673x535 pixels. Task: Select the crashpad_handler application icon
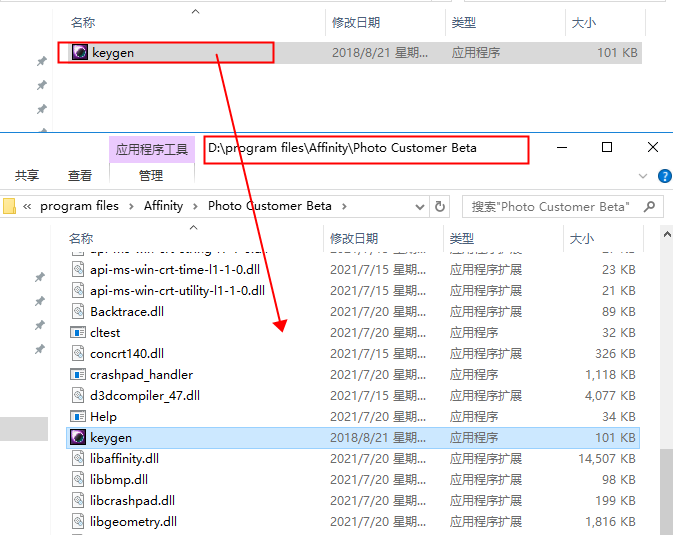point(78,374)
